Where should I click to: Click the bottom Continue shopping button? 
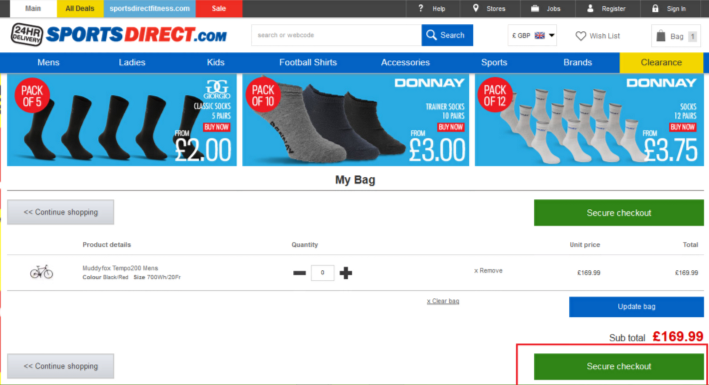tap(61, 366)
